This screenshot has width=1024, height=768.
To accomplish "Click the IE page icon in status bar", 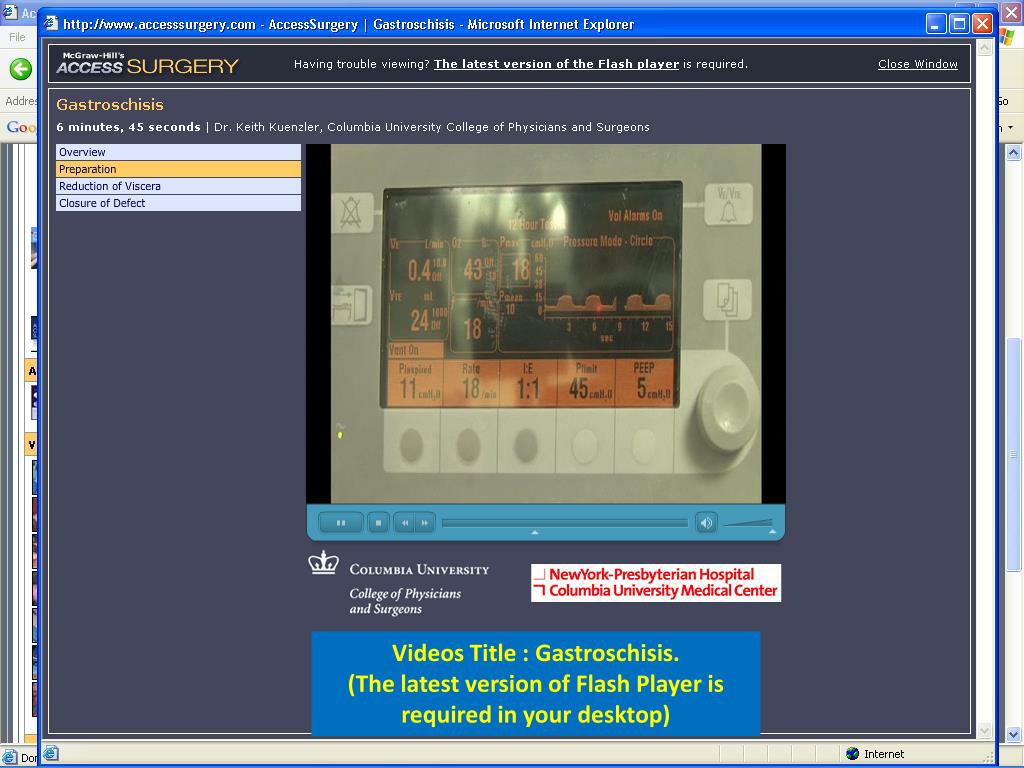I will 51,753.
